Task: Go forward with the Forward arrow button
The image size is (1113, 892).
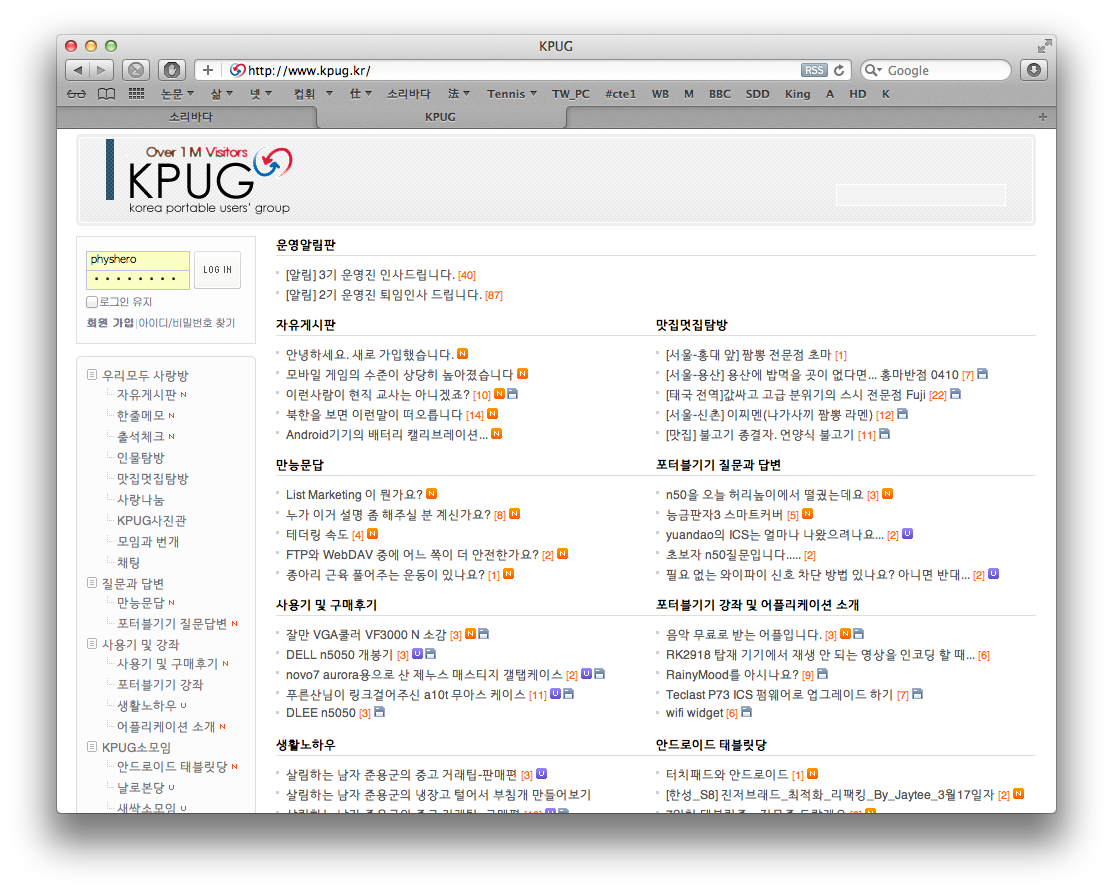Action: pos(102,70)
